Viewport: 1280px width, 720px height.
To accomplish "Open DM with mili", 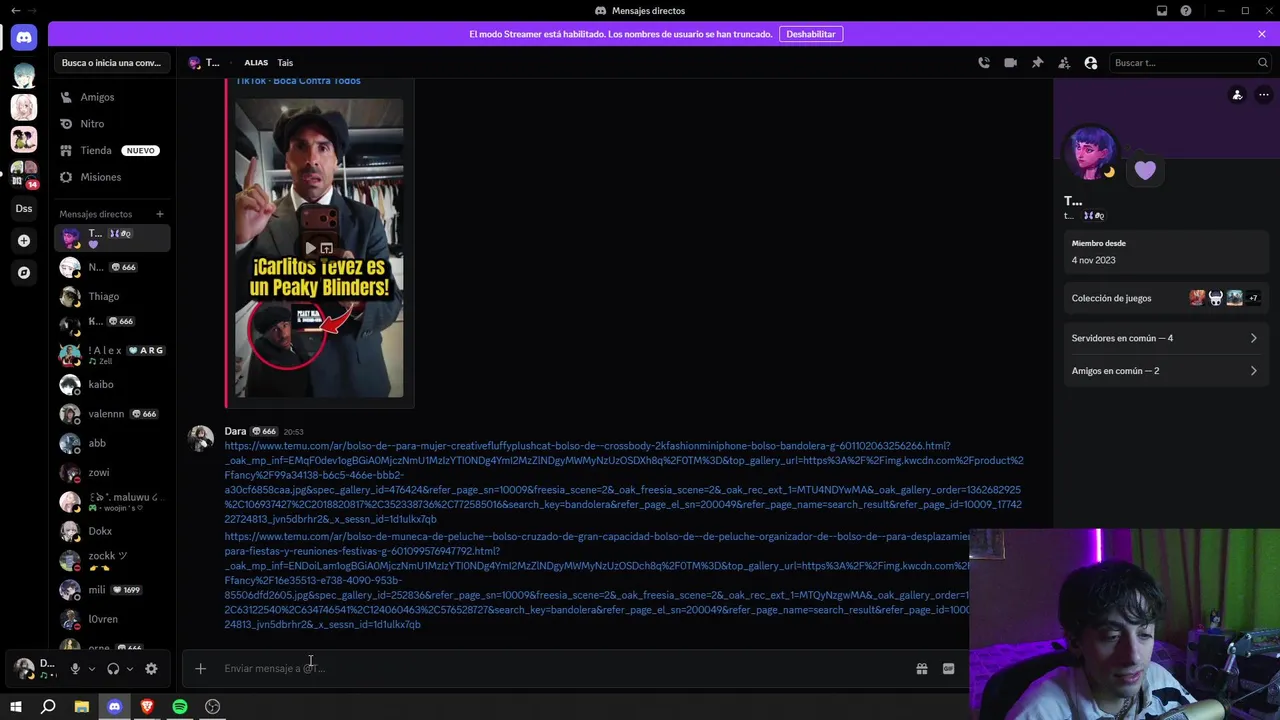I will tap(112, 590).
